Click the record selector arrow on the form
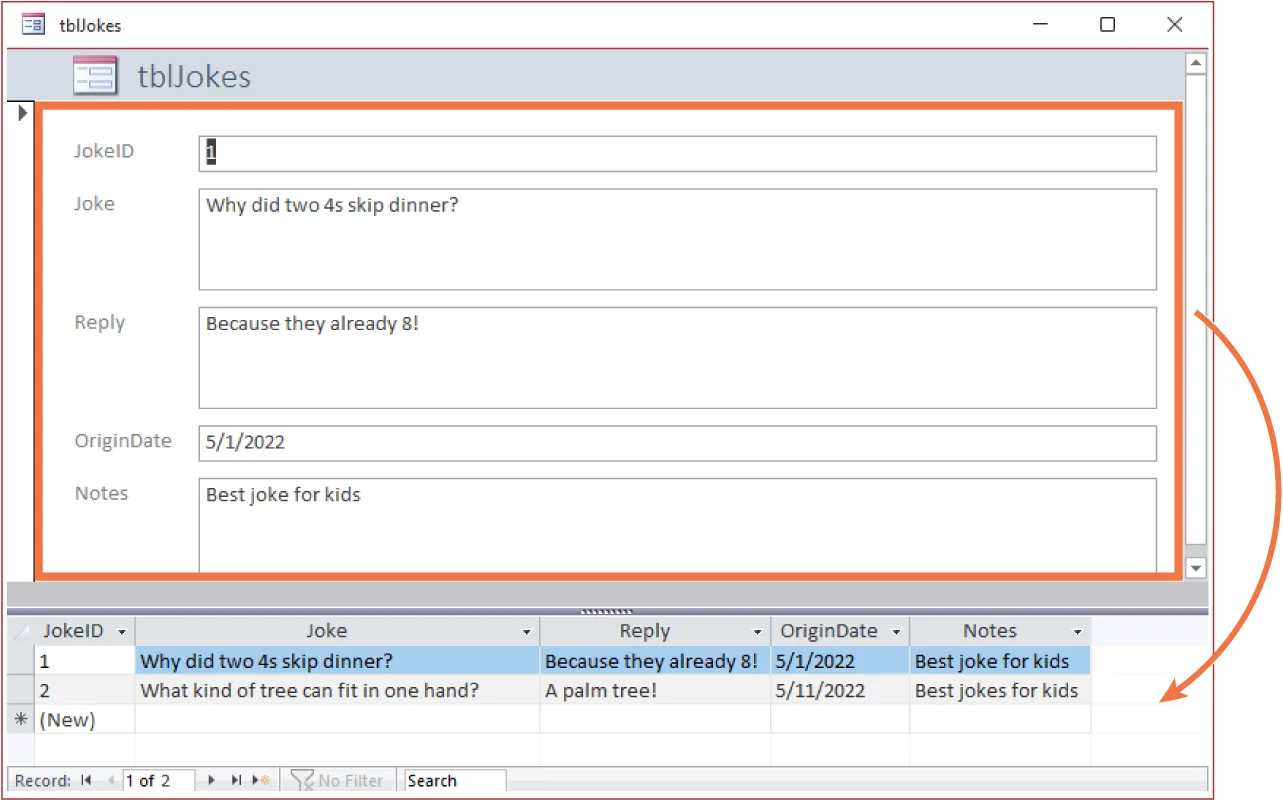This screenshot has height=800, width=1283. (x=22, y=113)
